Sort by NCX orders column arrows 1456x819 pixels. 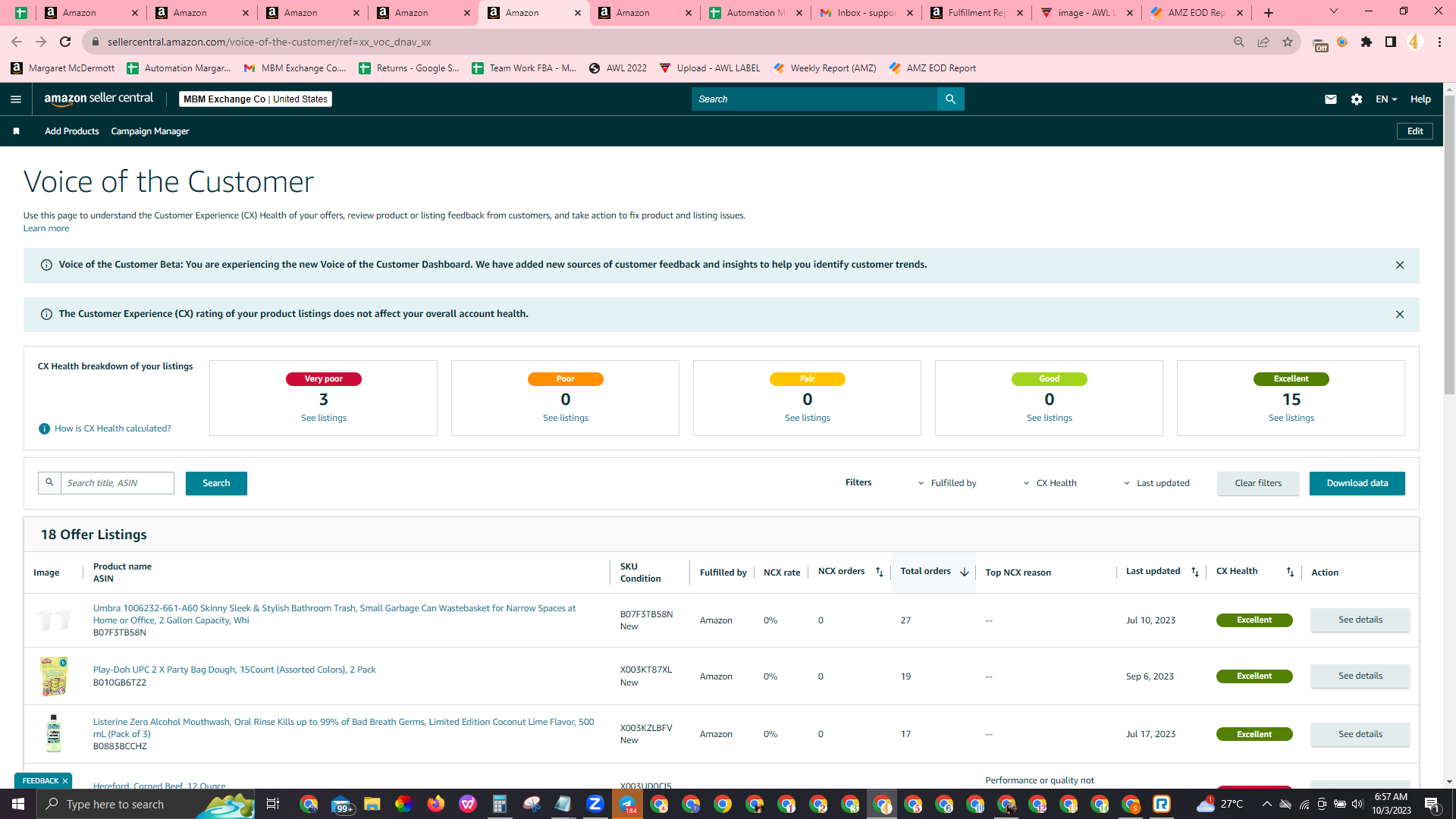(880, 572)
